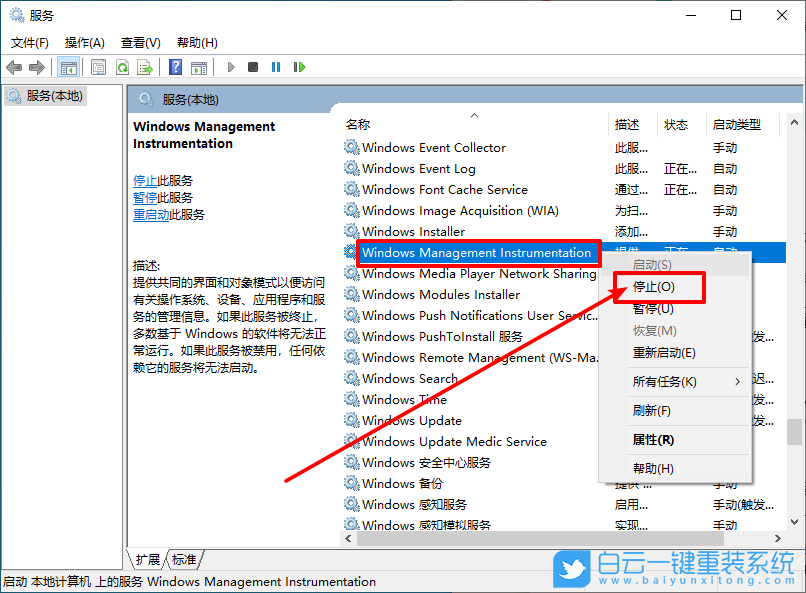
Task: Toggle the console tree pane icon
Action: tap(67, 67)
